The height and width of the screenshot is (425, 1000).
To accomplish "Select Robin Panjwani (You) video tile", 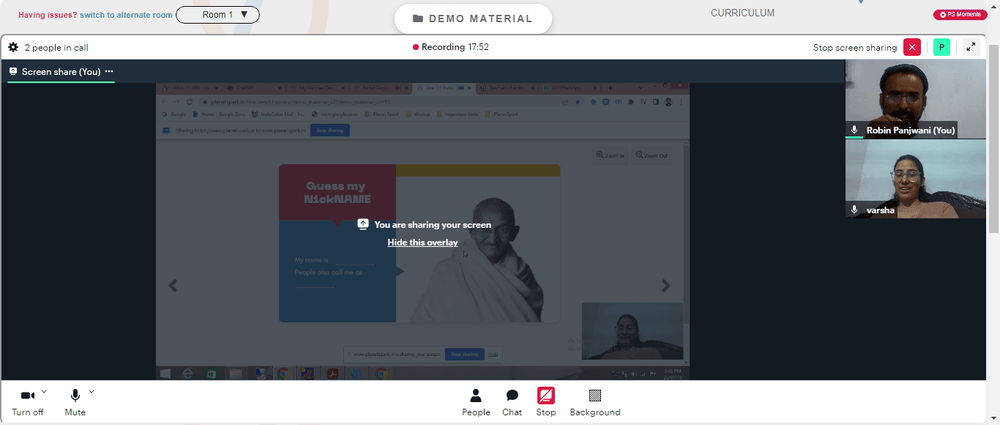I will tap(915, 100).
